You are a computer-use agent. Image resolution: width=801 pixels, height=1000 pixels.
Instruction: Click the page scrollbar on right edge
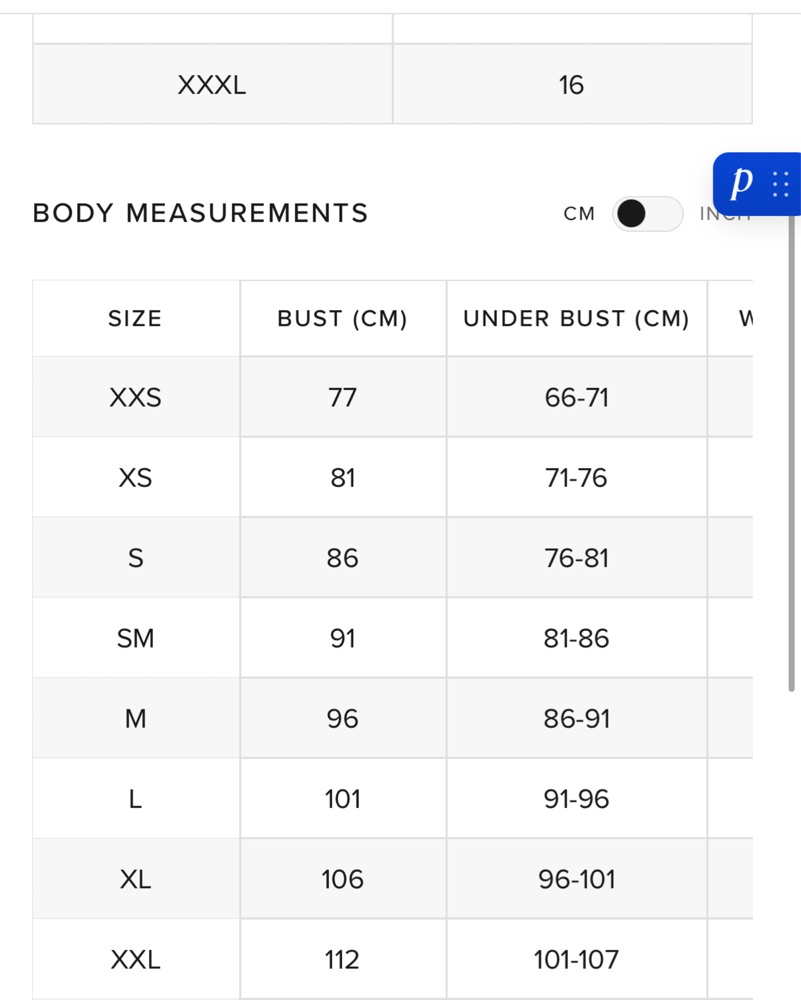791,453
